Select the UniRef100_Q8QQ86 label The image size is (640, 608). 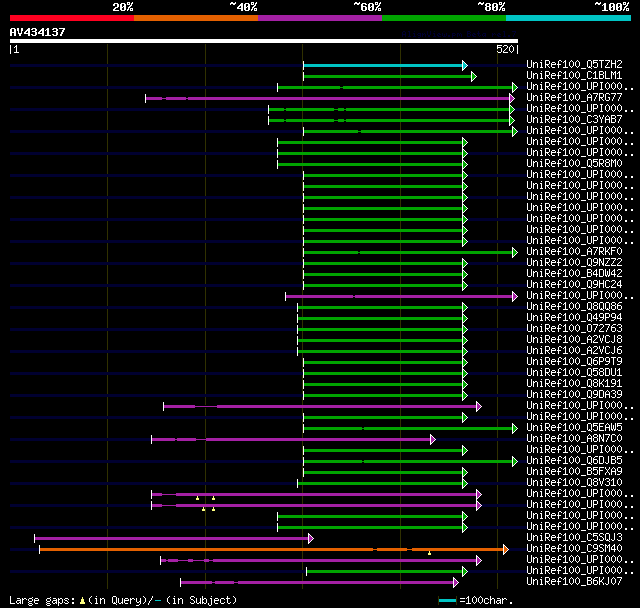click(x=574, y=307)
